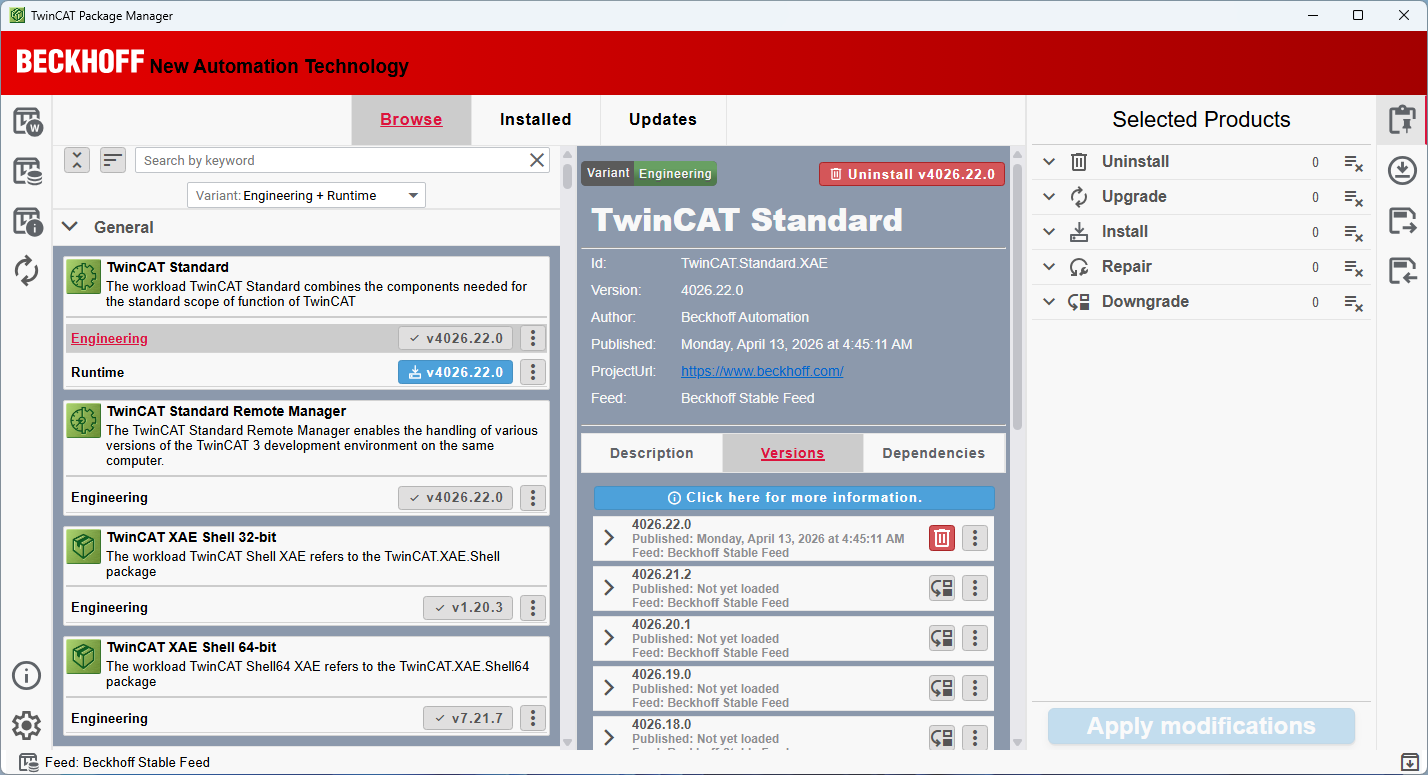1428x775 pixels.
Task: Open the beckhoff.com project URL link
Action: 762,371
